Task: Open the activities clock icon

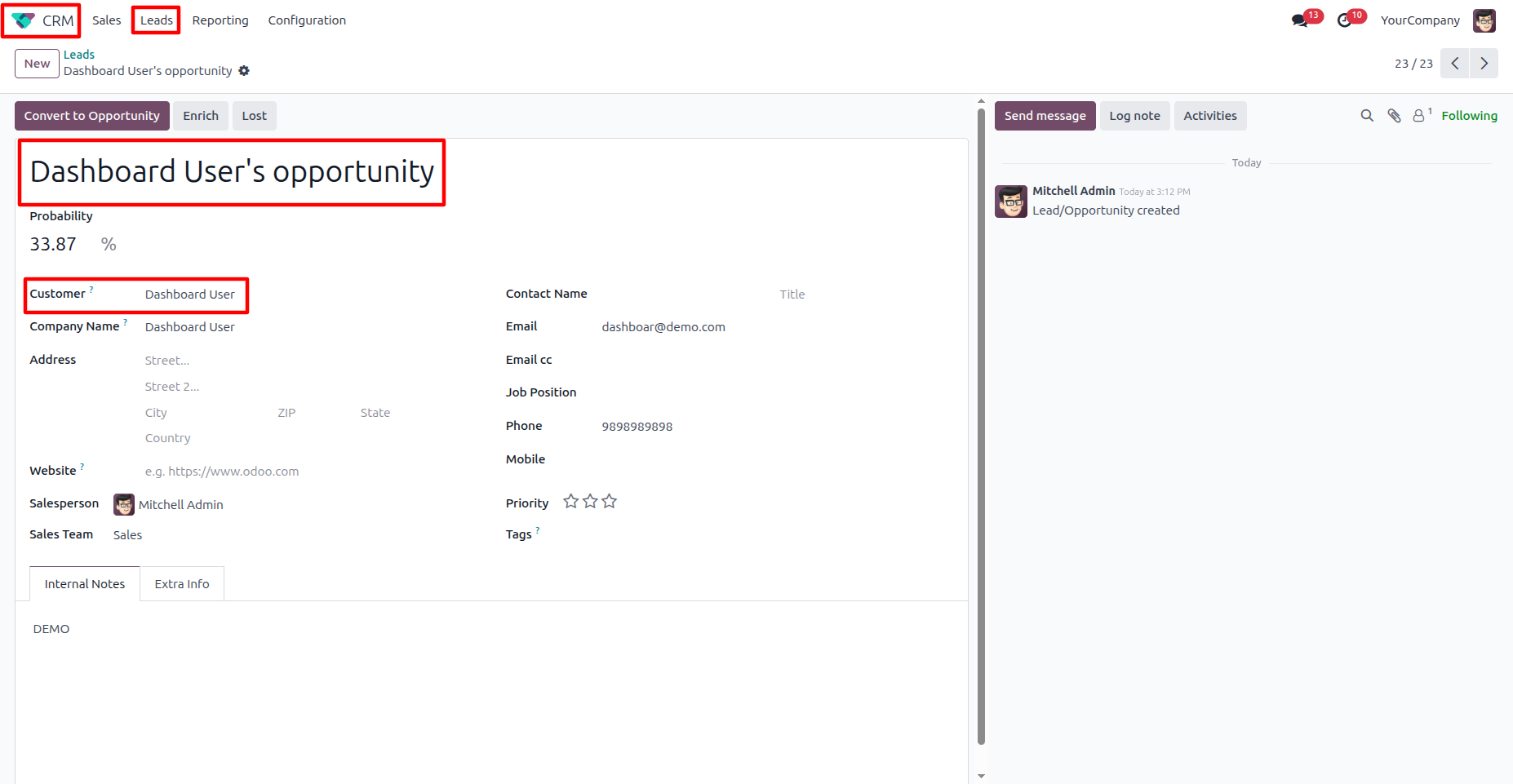Action: click(x=1344, y=20)
